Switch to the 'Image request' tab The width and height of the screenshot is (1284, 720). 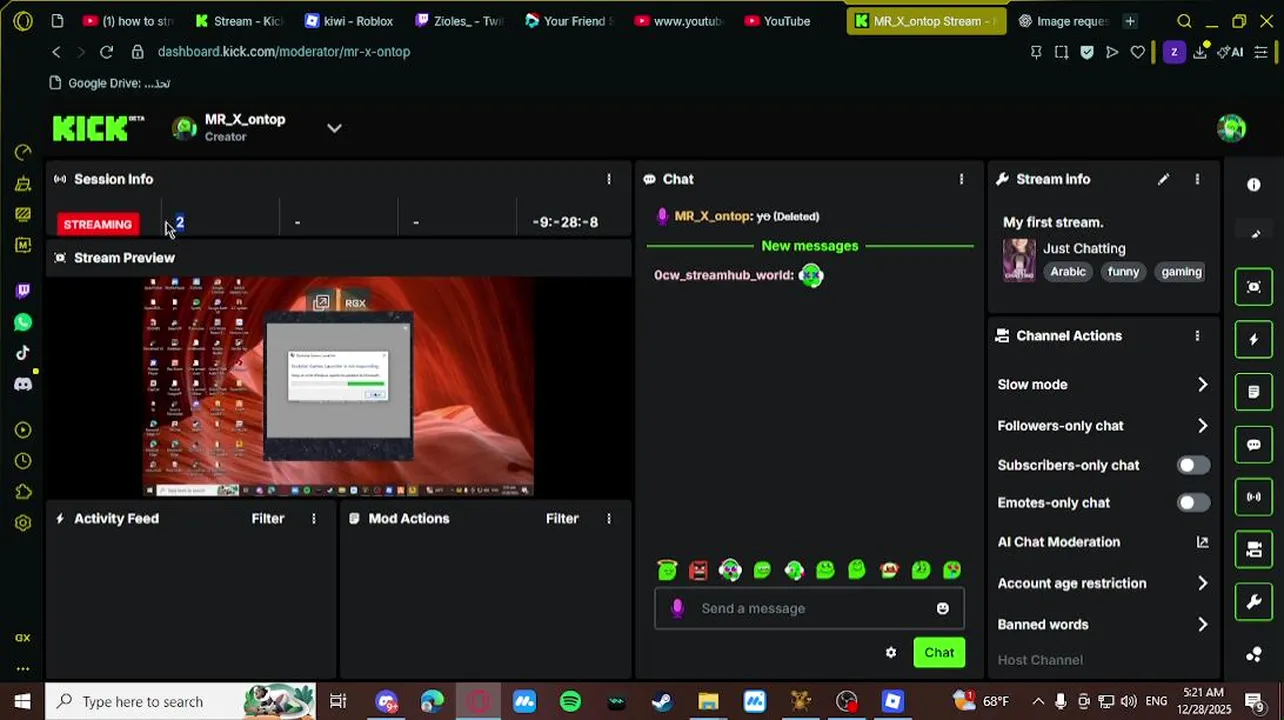(1062, 21)
